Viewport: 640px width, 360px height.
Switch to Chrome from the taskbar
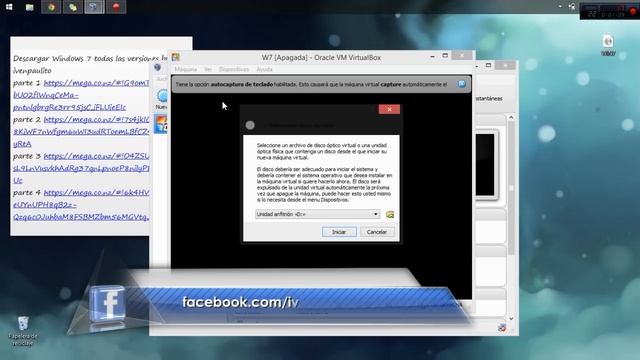click(x=51, y=7)
